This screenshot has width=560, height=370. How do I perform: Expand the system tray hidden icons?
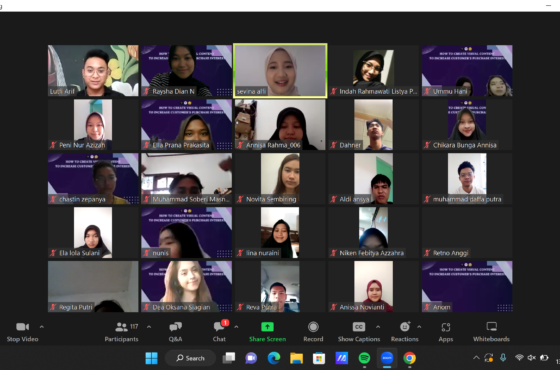tap(476, 358)
